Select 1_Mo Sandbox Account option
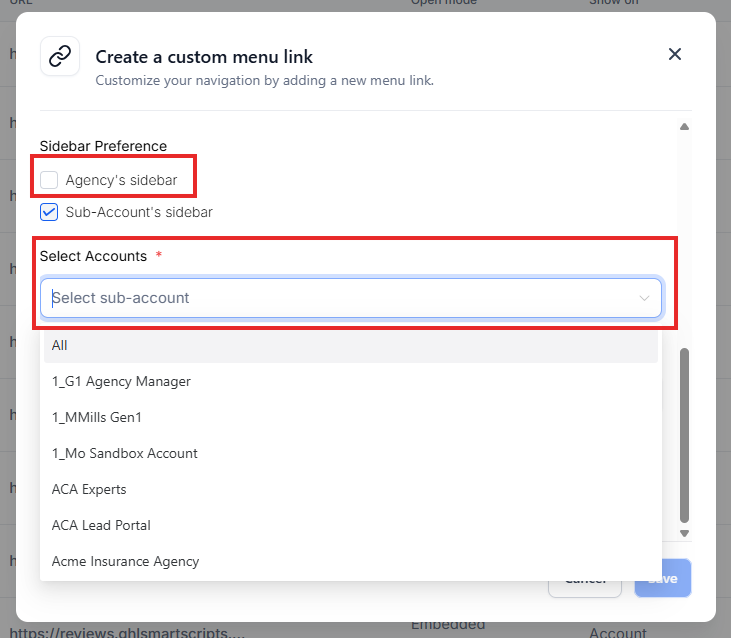 pyautogui.click(x=125, y=453)
